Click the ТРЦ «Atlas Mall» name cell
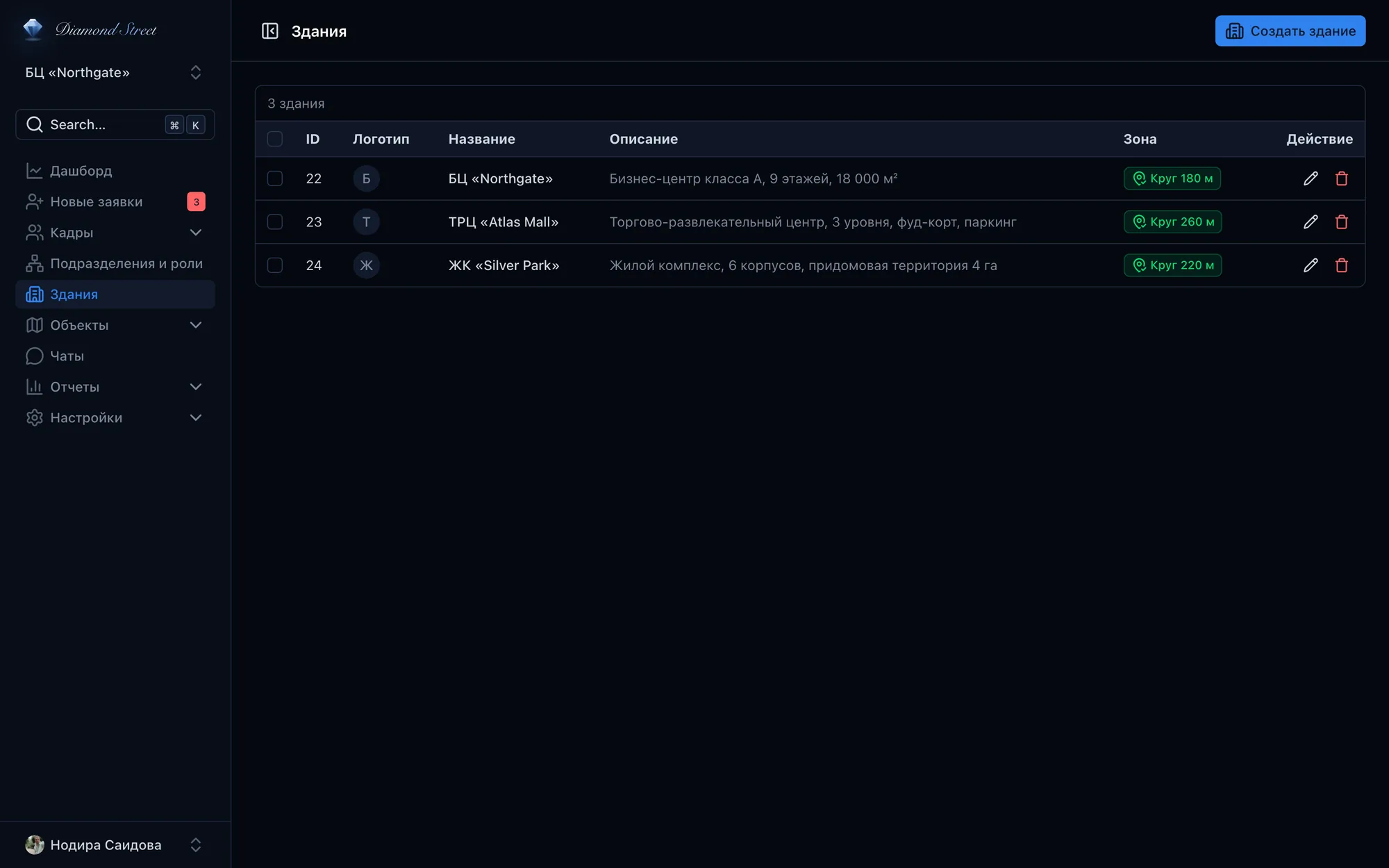The height and width of the screenshot is (868, 1389). click(504, 222)
